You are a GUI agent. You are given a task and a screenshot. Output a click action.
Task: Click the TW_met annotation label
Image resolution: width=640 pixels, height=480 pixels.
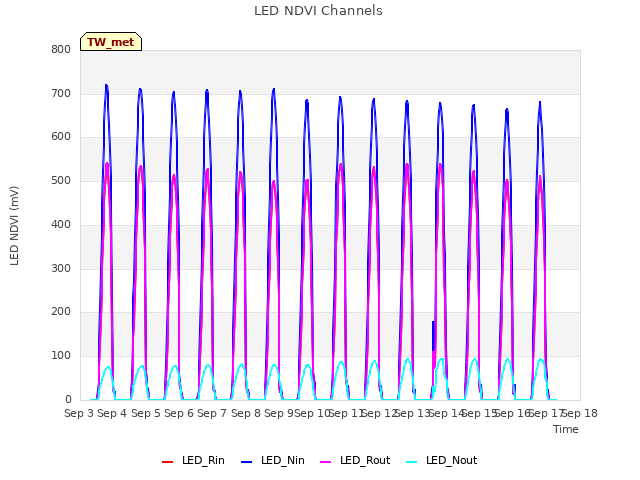111,42
